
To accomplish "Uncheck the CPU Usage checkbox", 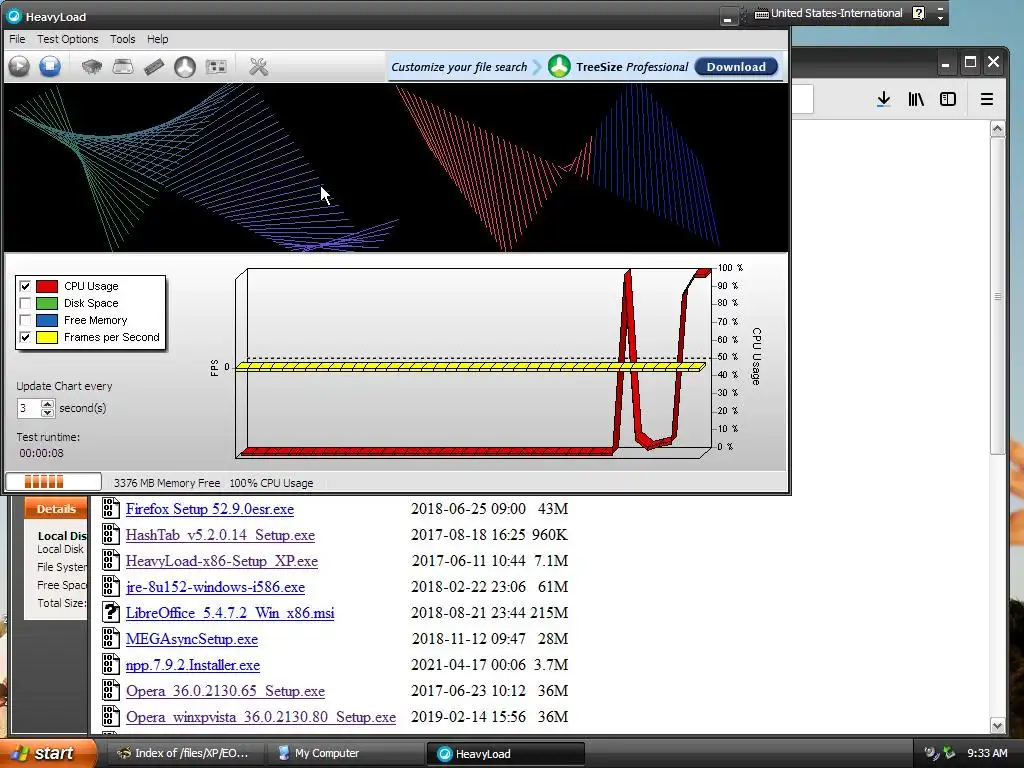I will (x=25, y=286).
